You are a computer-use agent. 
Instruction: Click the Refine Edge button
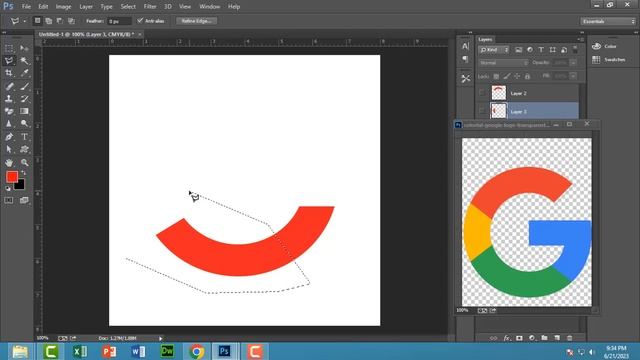[196, 21]
